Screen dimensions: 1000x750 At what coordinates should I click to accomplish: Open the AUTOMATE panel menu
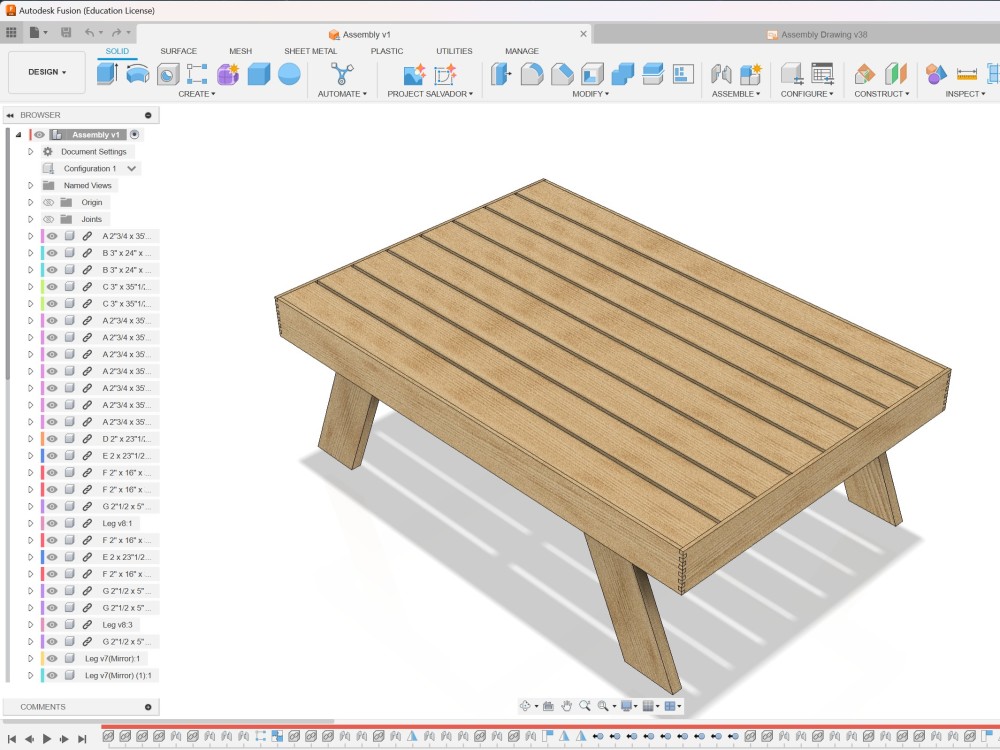coord(342,94)
